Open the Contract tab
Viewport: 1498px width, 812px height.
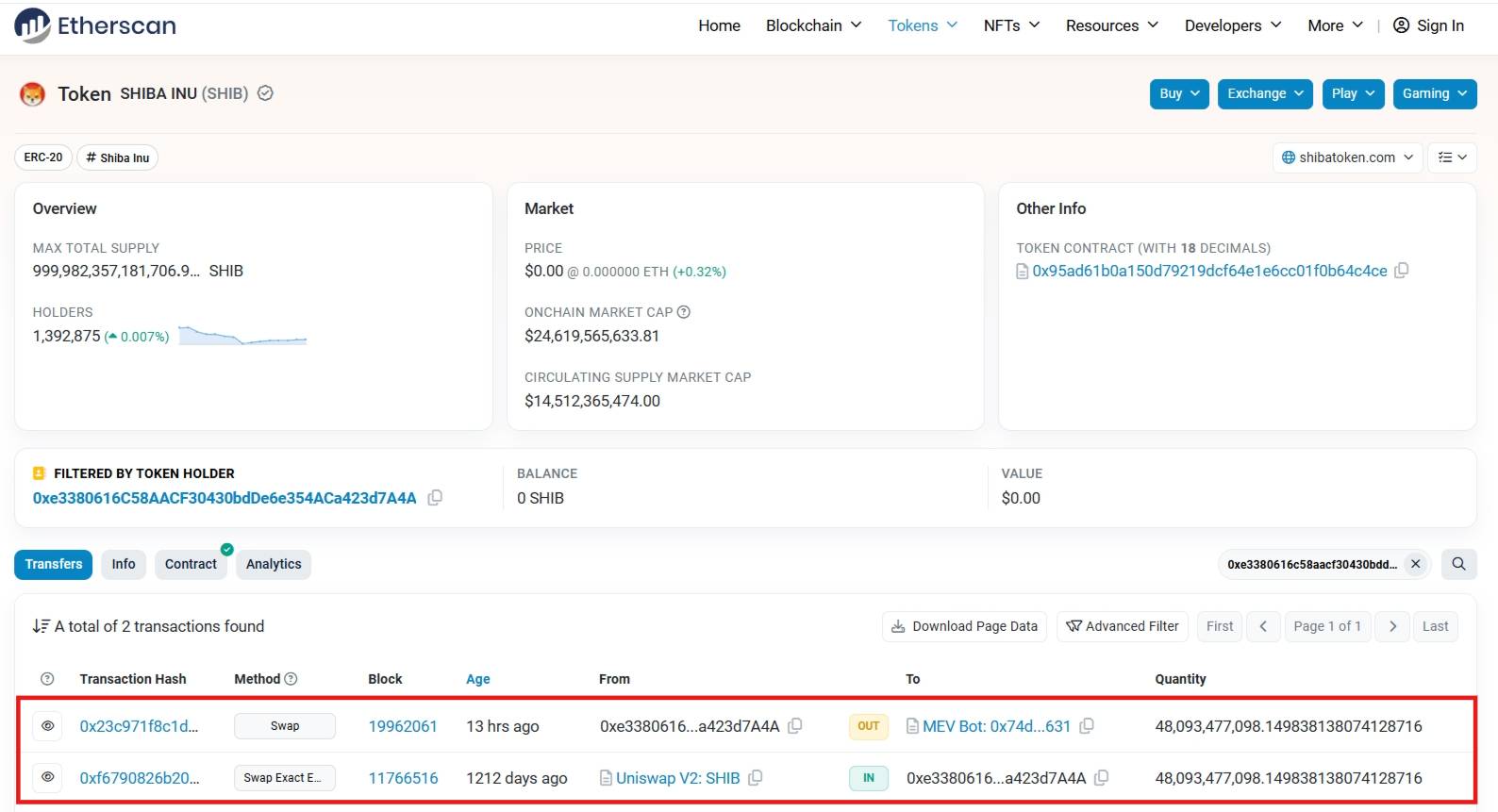(191, 564)
